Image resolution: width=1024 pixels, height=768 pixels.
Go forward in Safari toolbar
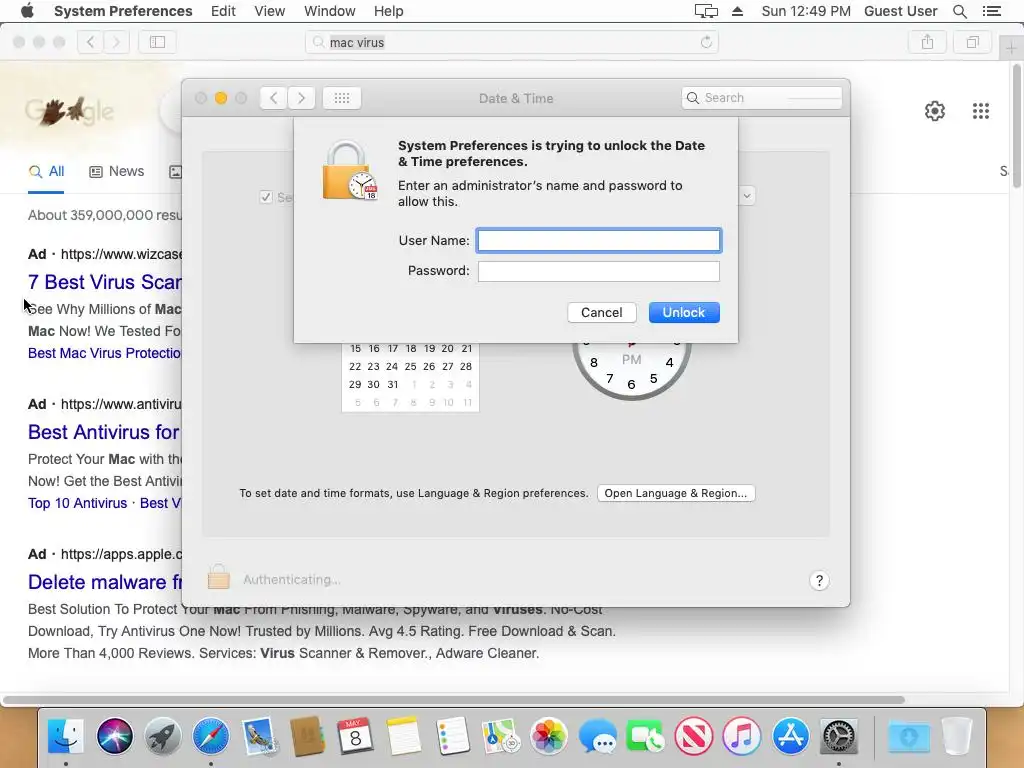click(x=116, y=42)
